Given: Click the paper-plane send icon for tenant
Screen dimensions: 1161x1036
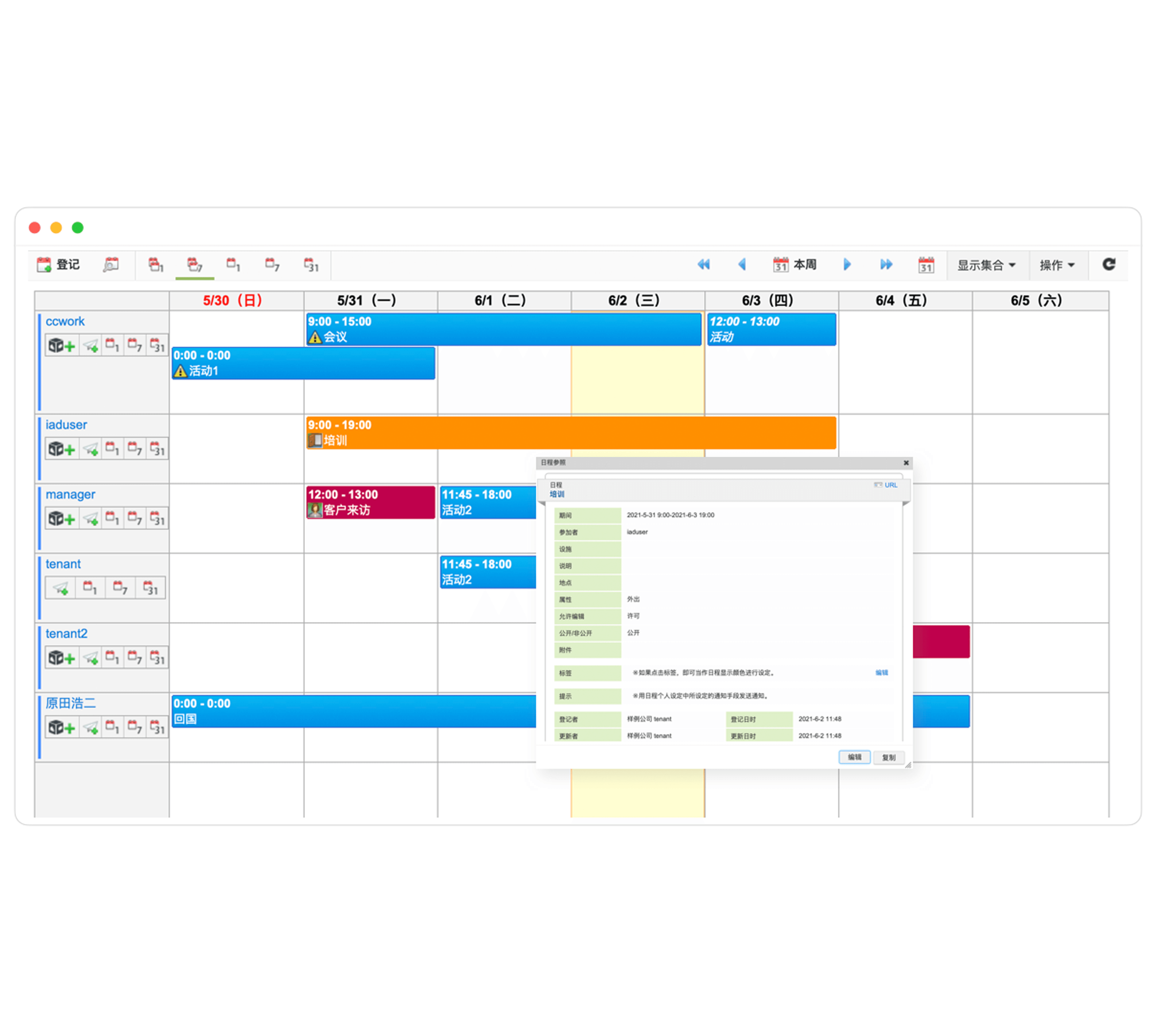Looking at the screenshot, I should click(x=61, y=588).
